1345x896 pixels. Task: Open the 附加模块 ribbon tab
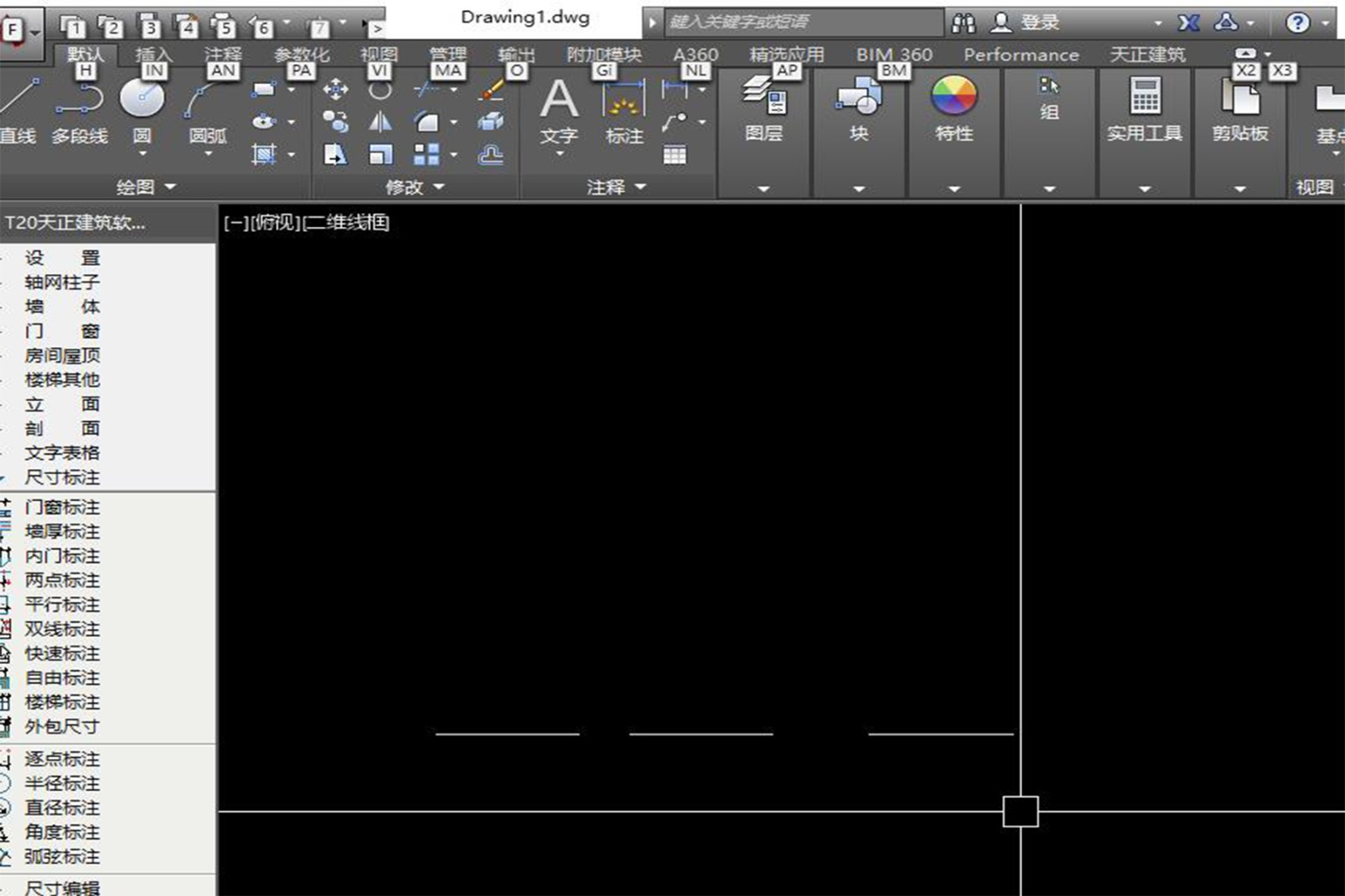[x=604, y=55]
